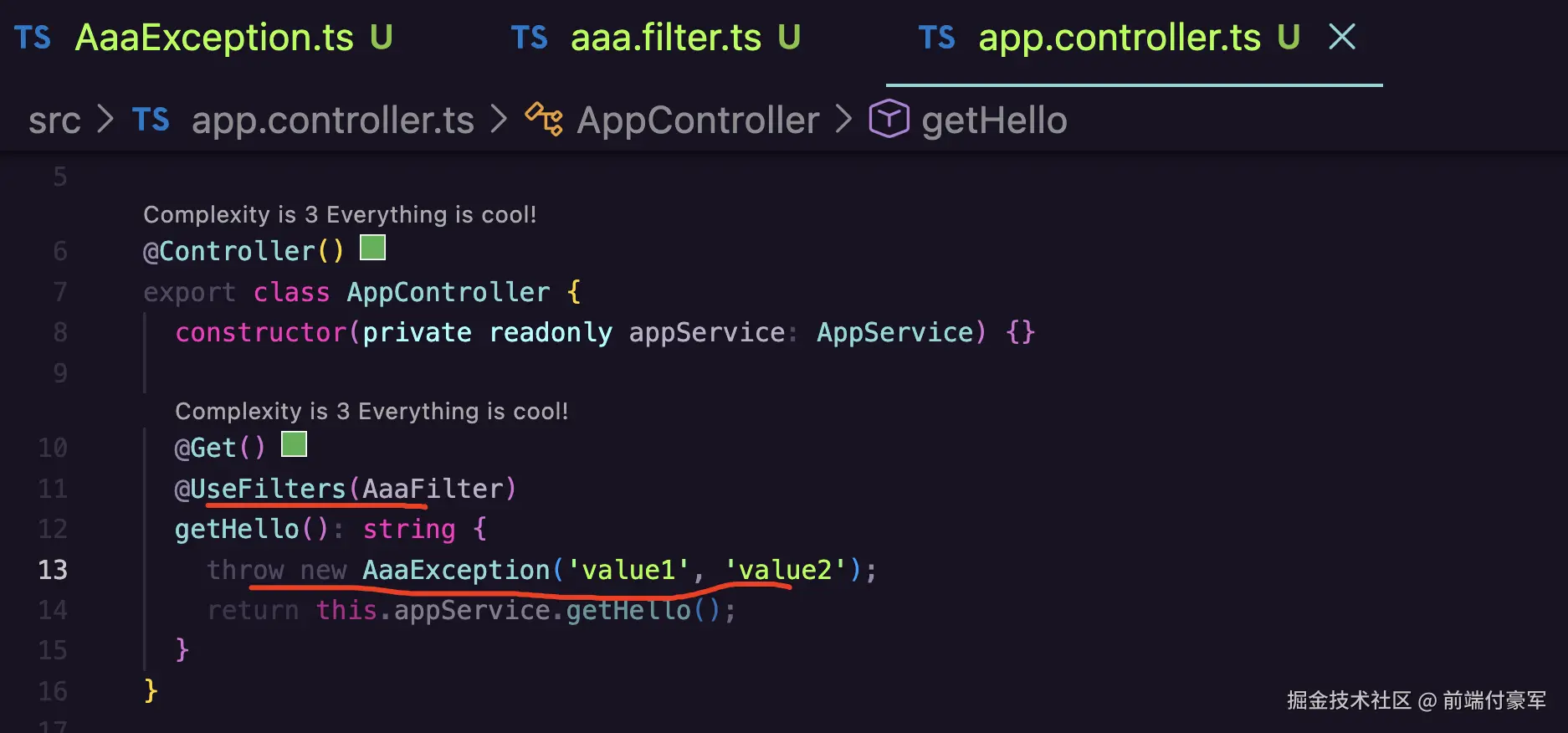Click the Complexity lens above @Get()

click(x=372, y=412)
